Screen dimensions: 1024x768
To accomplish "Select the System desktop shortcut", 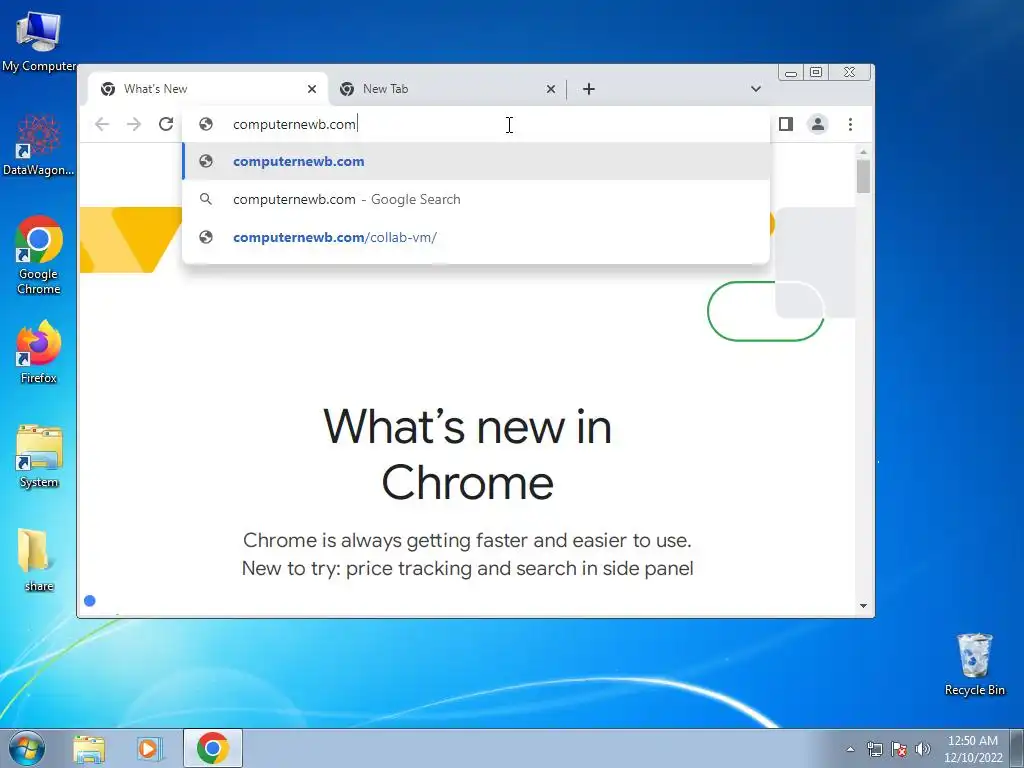I will click(x=39, y=456).
